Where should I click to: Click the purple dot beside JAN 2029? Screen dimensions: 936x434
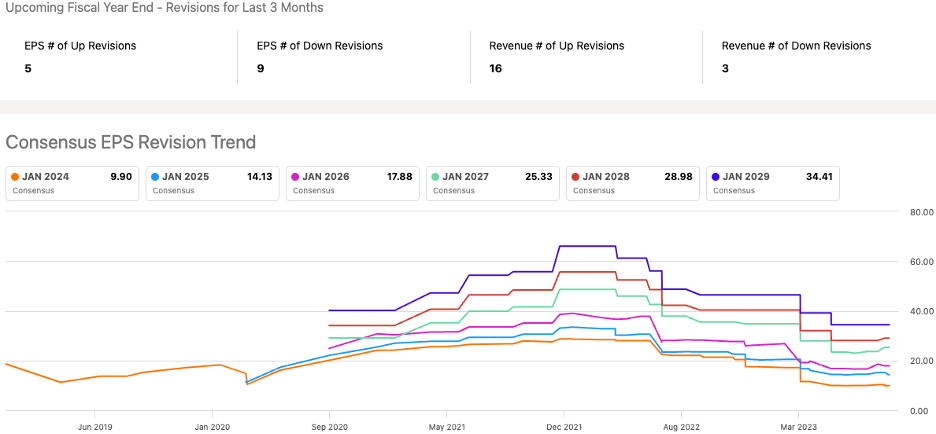pyautogui.click(x=715, y=177)
